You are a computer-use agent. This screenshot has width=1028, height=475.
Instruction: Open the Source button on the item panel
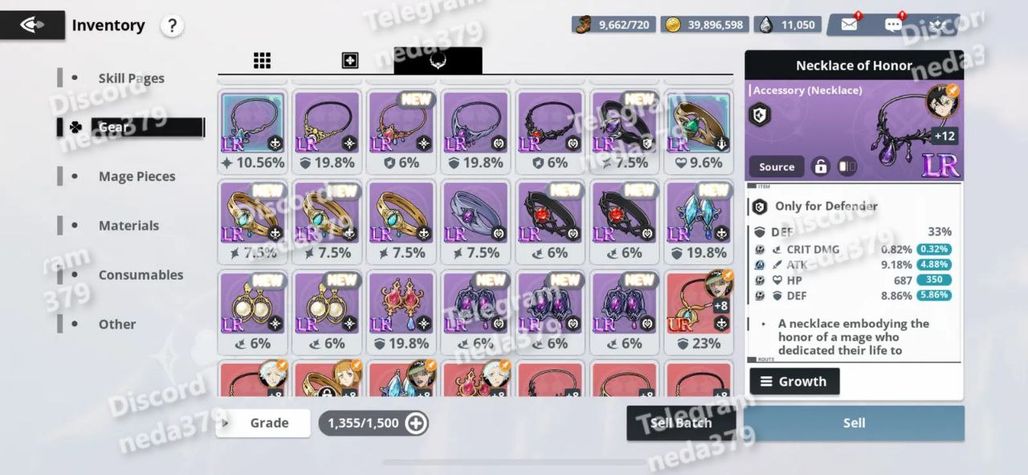pos(776,167)
